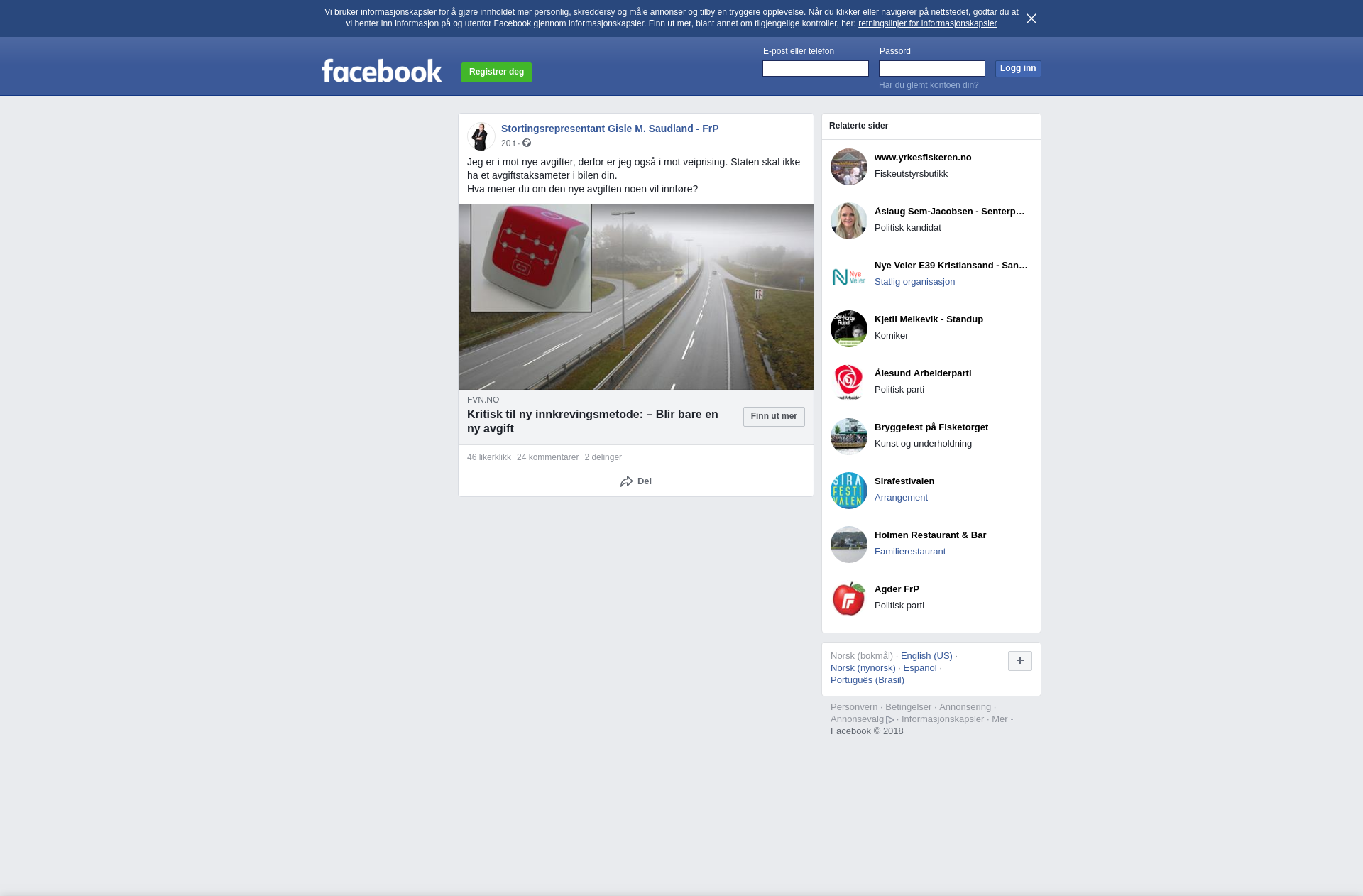Open Holmen Restaurant & Bar avatar
Image resolution: width=1363 pixels, height=896 pixels.
[849, 545]
